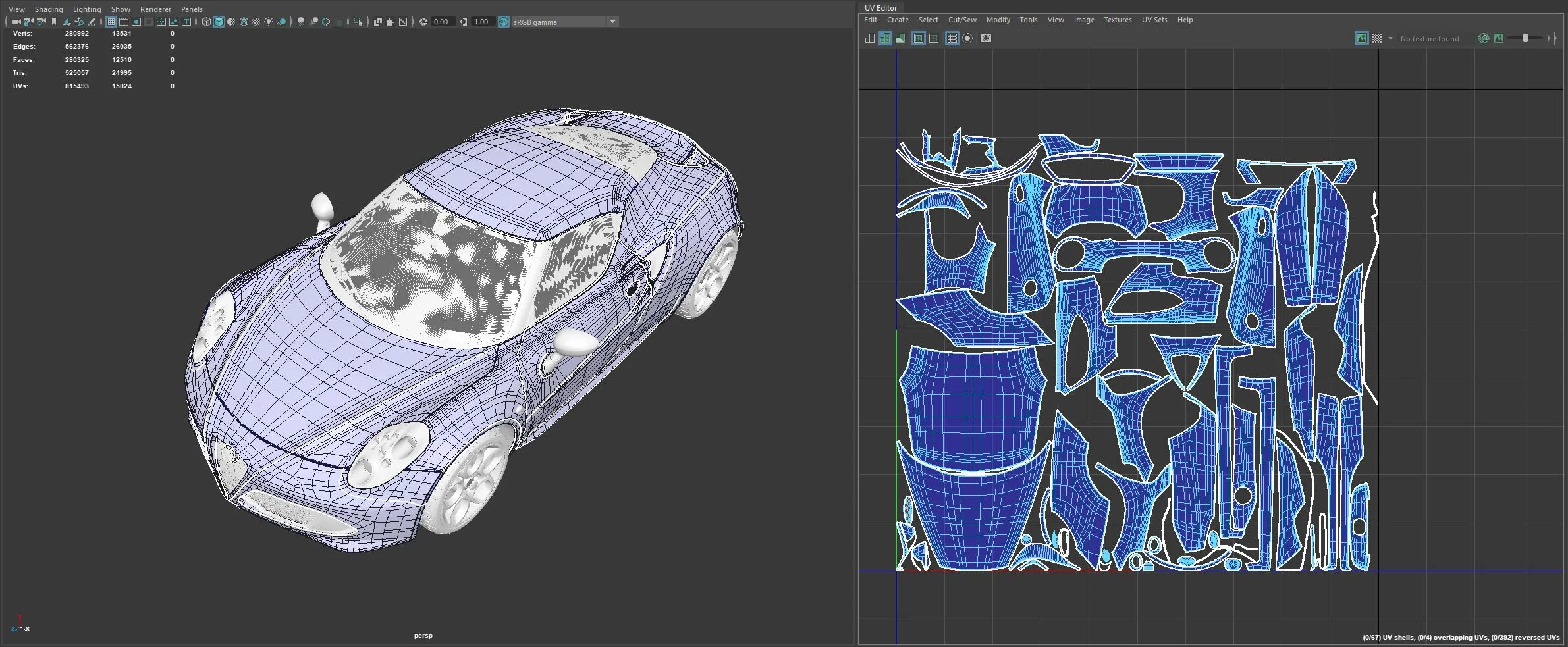Toggle smooth shade all cube button
This screenshot has width=1568, height=647.
pyautogui.click(x=219, y=22)
